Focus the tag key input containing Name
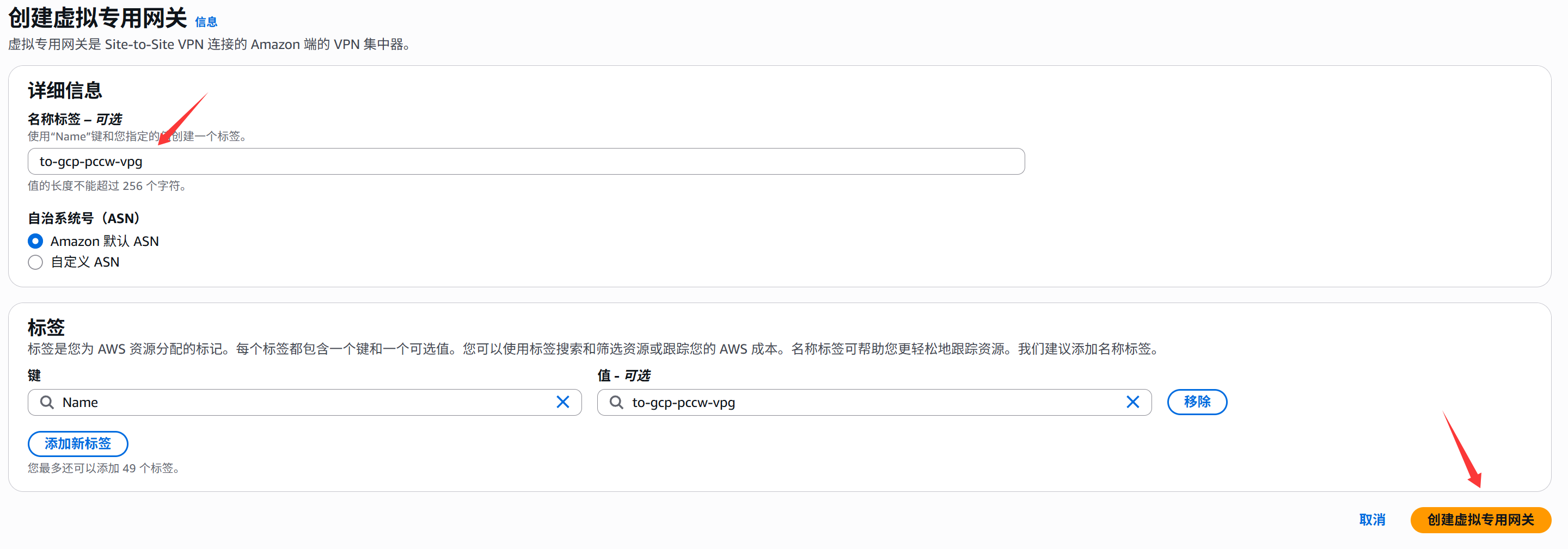1568x549 pixels. coord(304,402)
